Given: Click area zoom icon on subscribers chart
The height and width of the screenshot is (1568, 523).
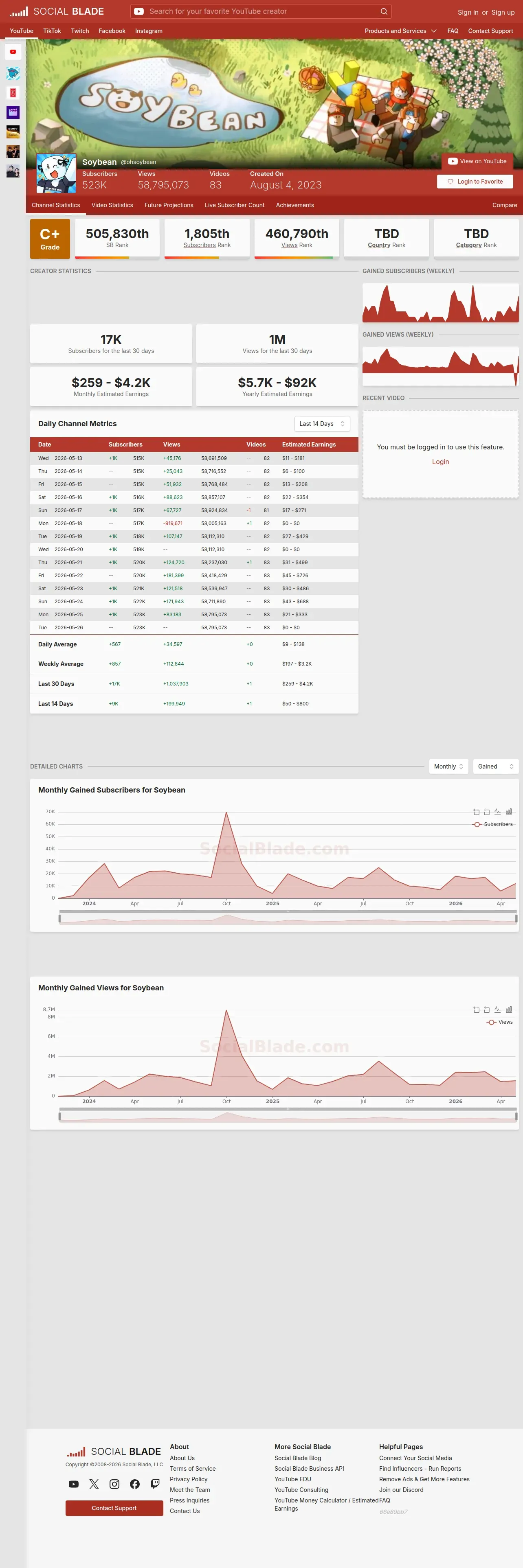Looking at the screenshot, I should point(476,811).
